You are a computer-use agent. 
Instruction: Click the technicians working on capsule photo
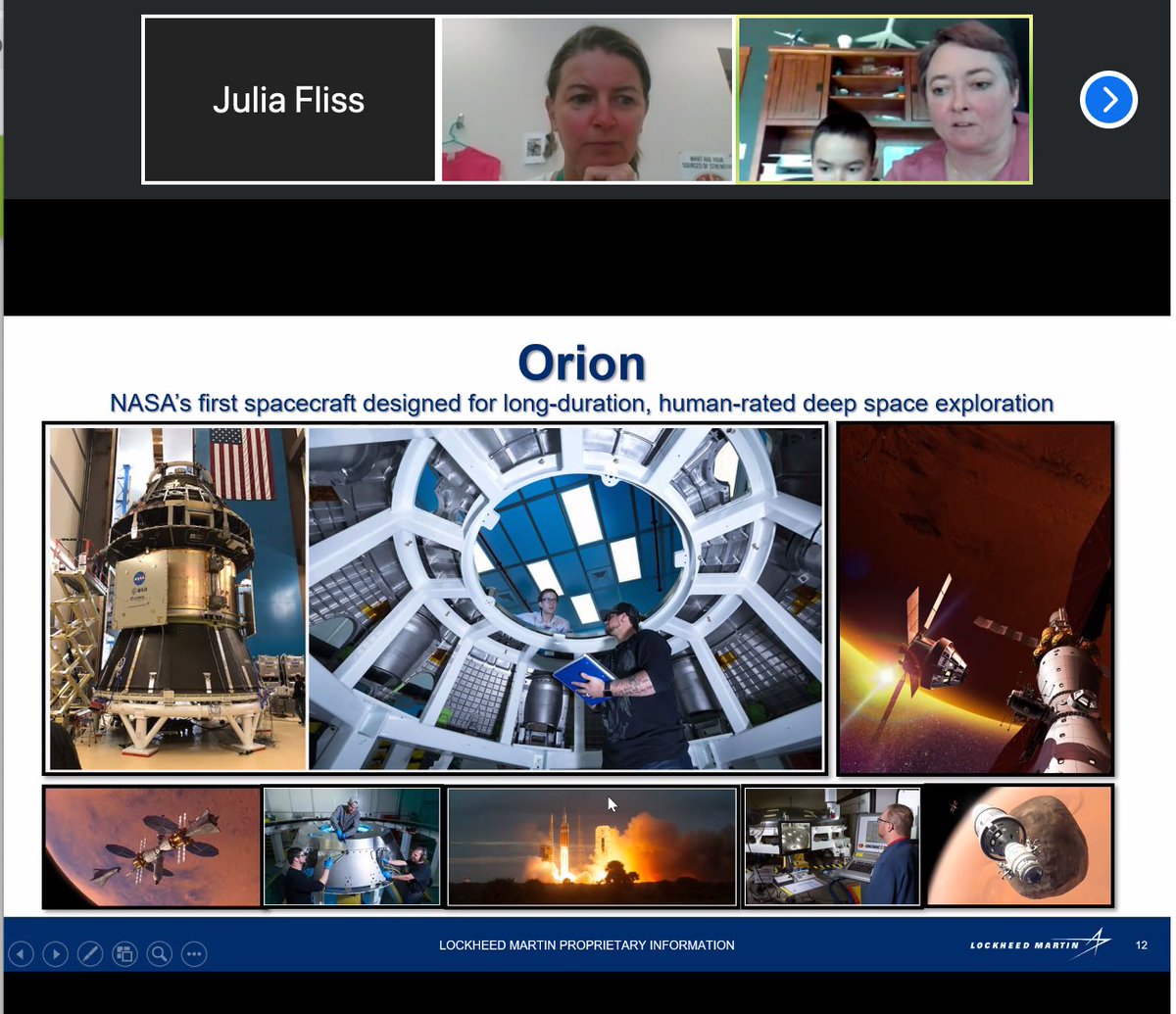point(352,846)
